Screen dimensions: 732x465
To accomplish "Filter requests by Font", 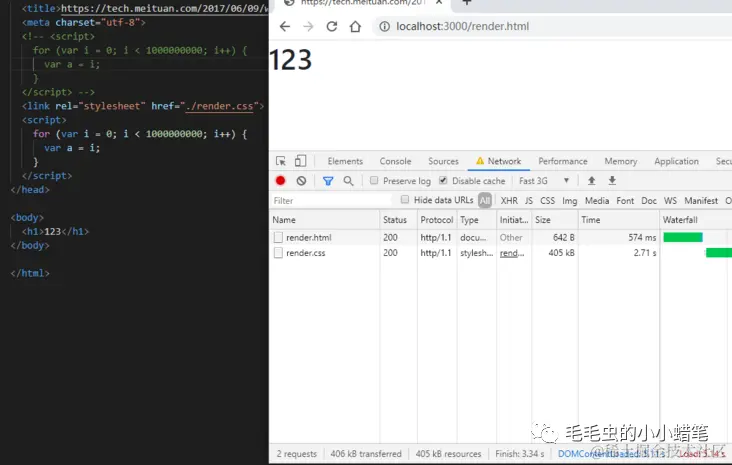I will [625, 201].
